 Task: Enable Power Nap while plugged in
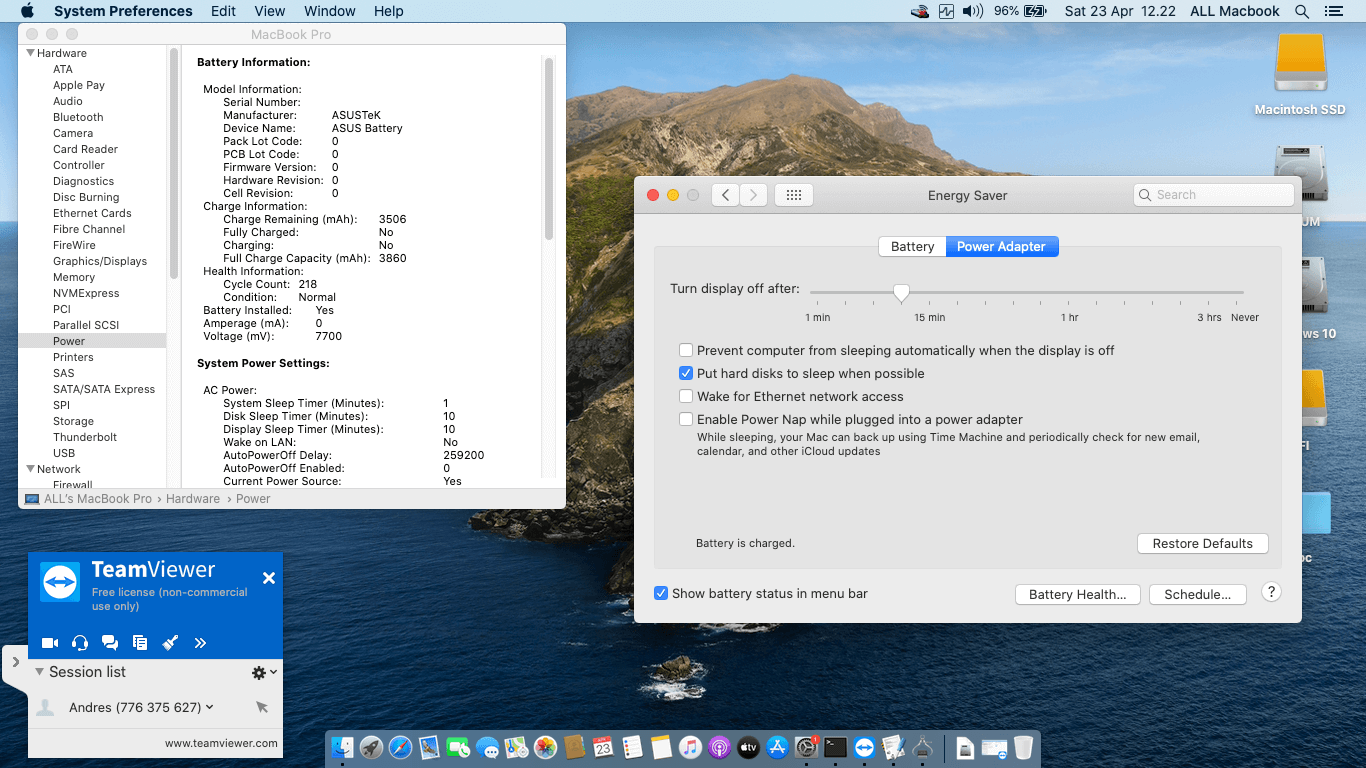point(686,419)
